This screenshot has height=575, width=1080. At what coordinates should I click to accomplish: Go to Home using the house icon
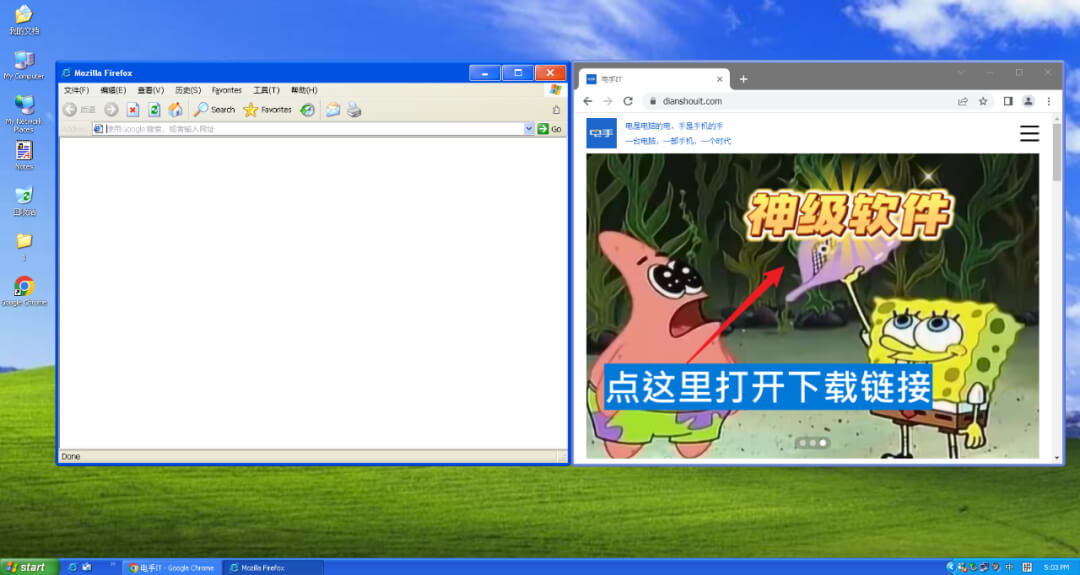pyautogui.click(x=176, y=109)
